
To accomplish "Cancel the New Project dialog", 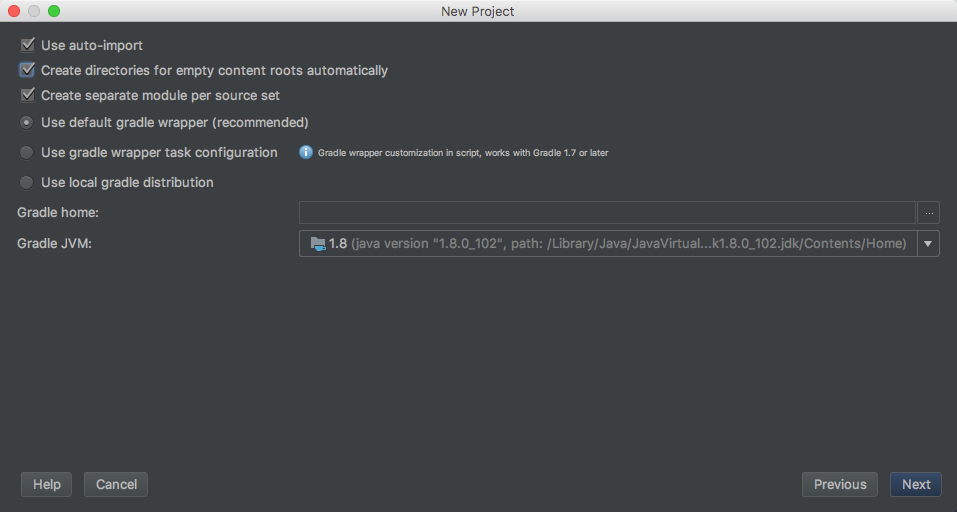I will 116,485.
